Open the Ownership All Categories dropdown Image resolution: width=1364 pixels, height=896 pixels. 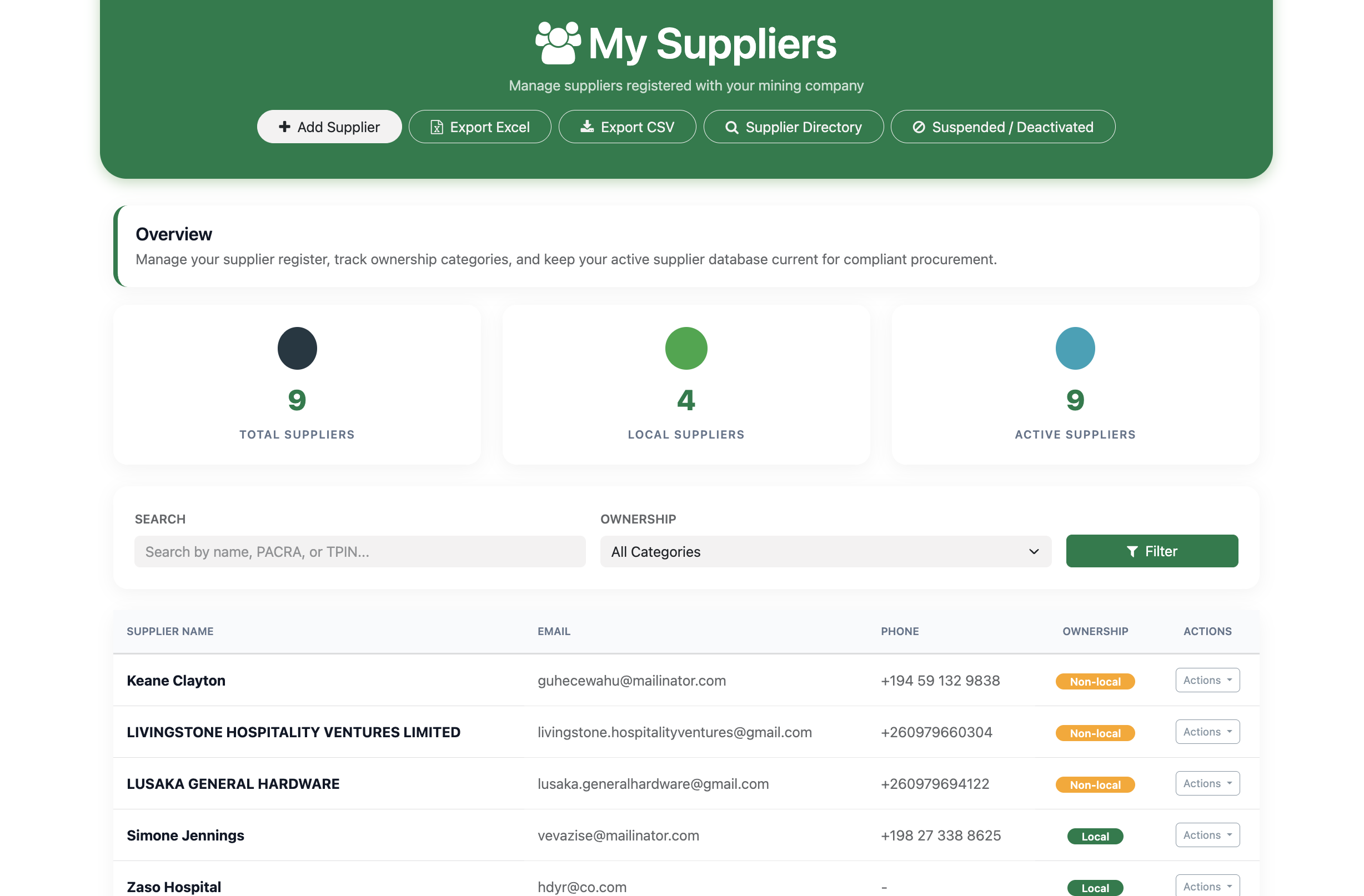(825, 552)
